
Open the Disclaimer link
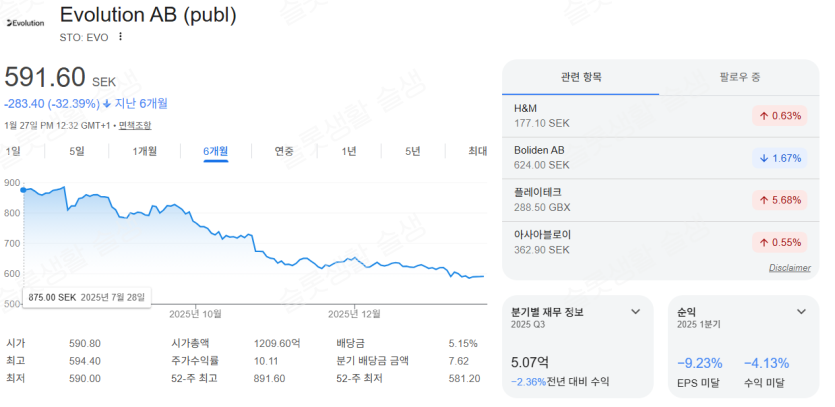[789, 268]
